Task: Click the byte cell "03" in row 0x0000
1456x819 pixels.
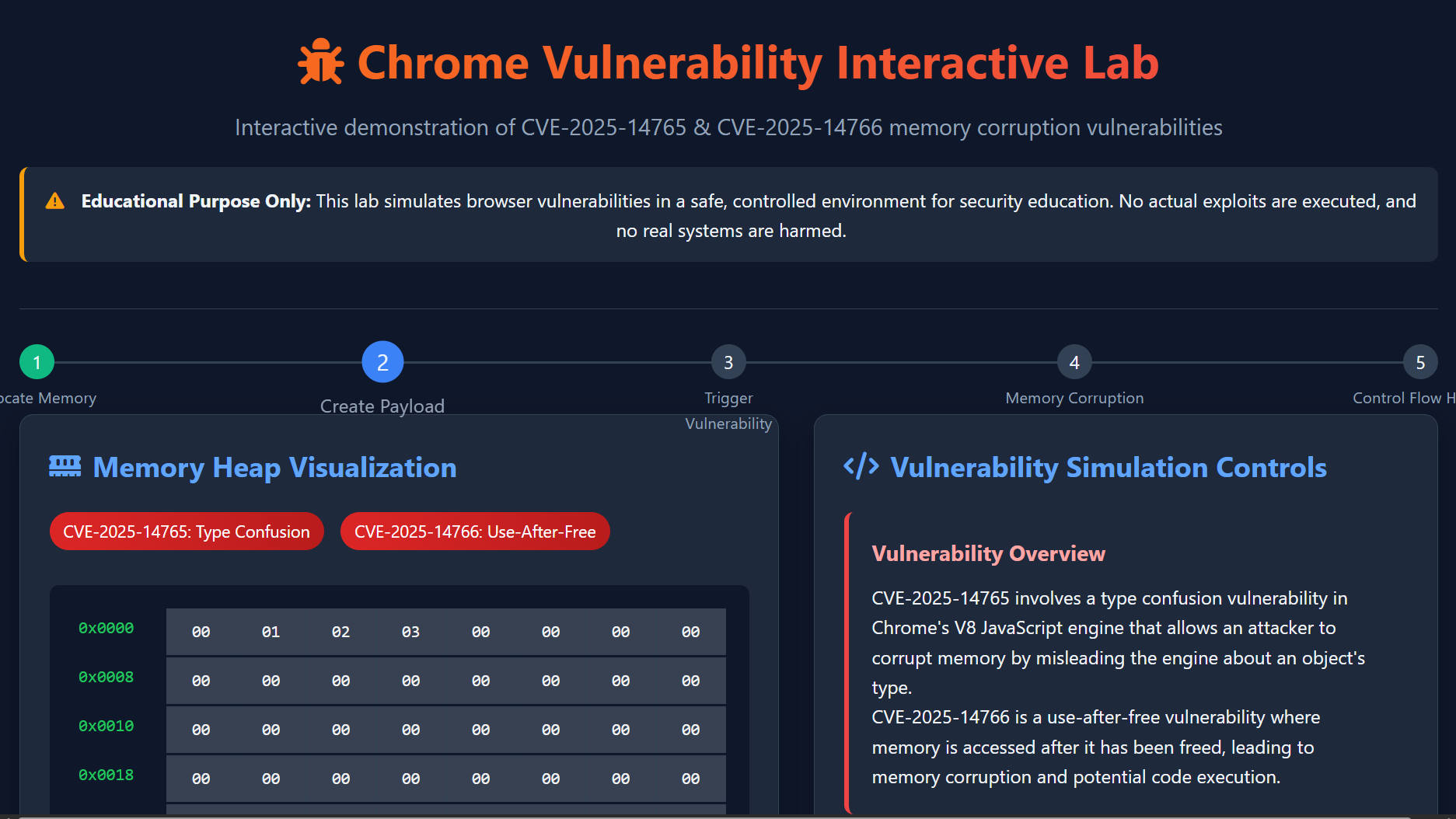Action: (x=411, y=632)
